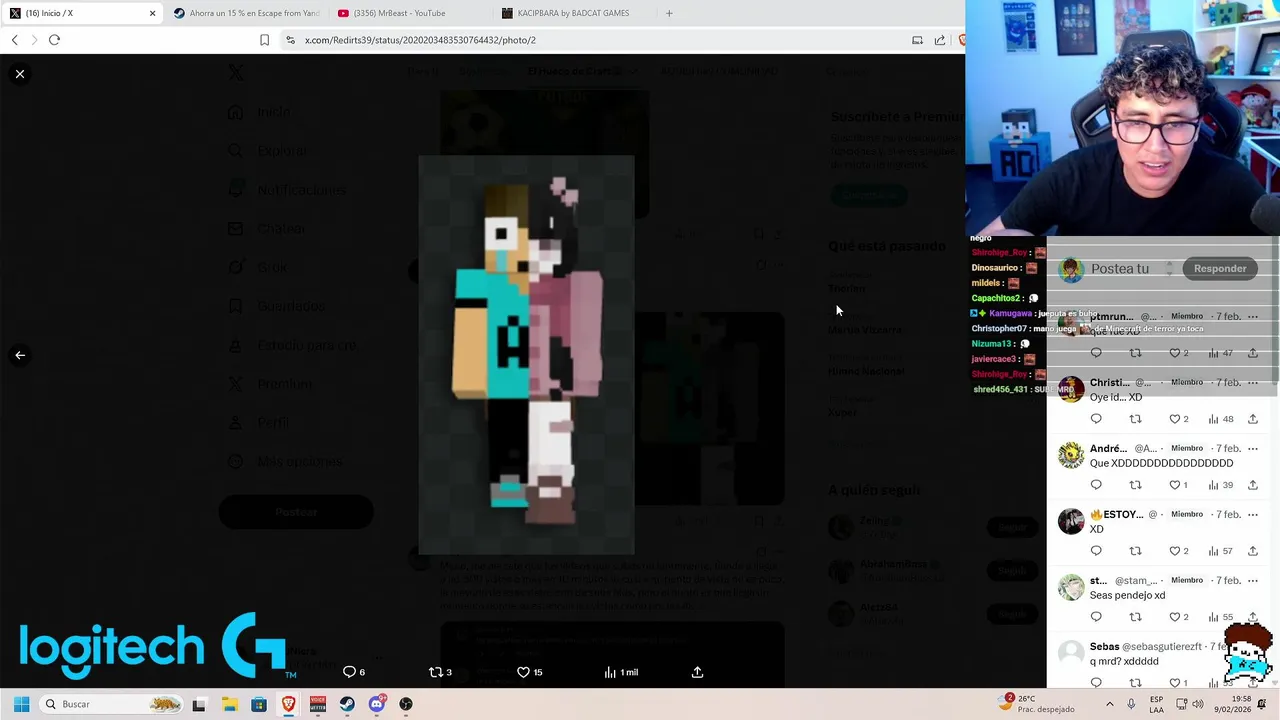Screen dimensions: 1280x720
Task: Focus the 'Postea tu' reply field
Action: pyautogui.click(x=1120, y=269)
